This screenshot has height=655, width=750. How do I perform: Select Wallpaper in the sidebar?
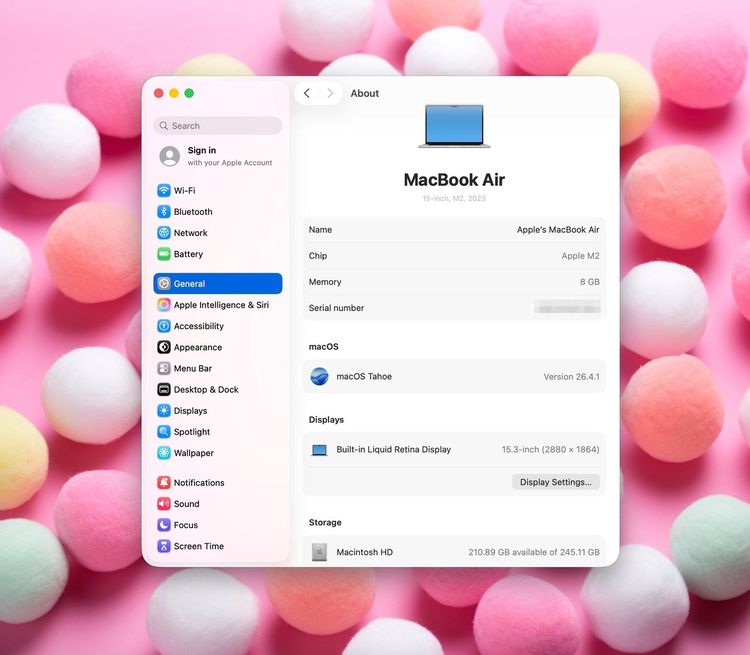coord(218,453)
